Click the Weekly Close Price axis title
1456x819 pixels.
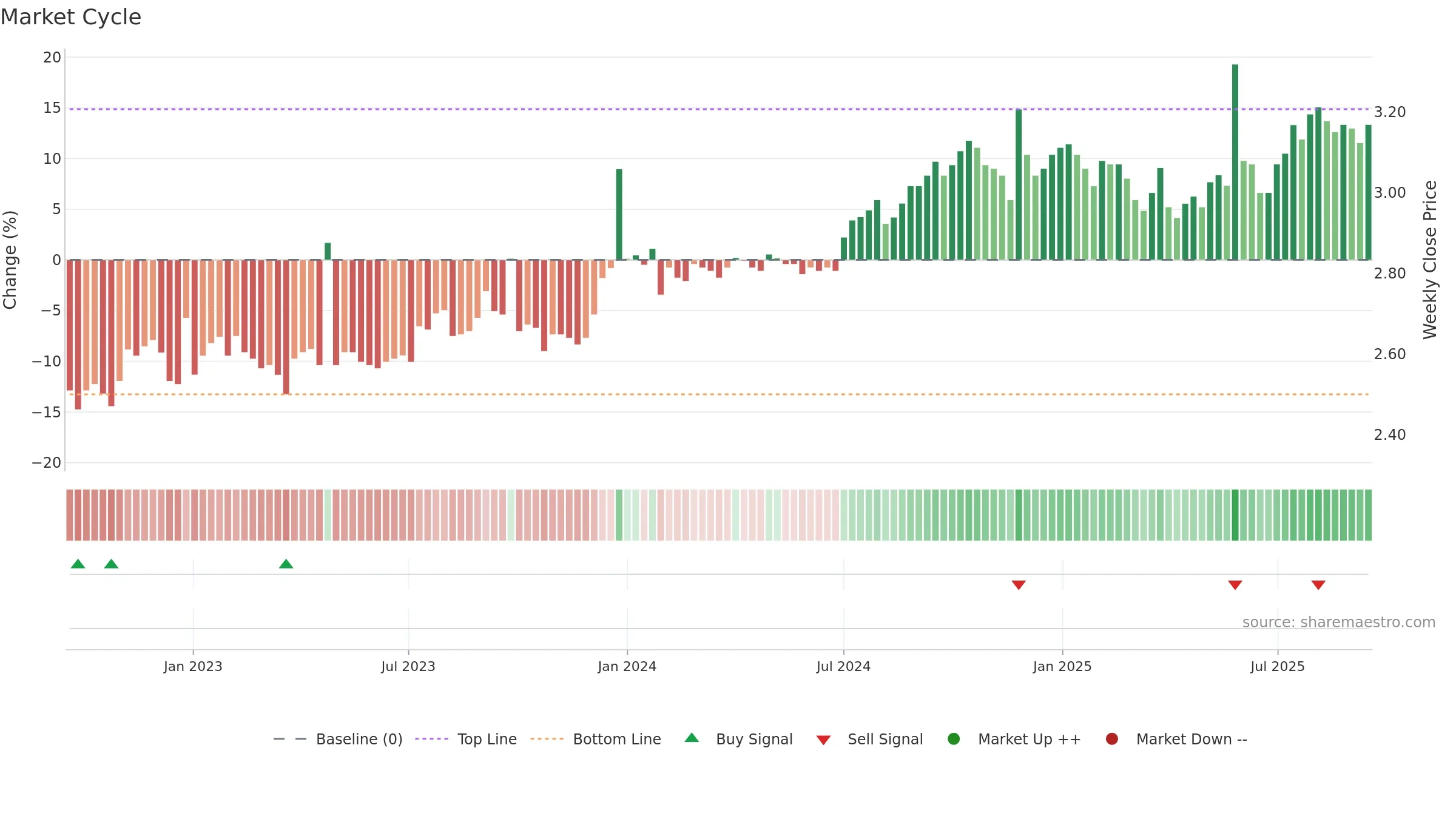(x=1430, y=260)
